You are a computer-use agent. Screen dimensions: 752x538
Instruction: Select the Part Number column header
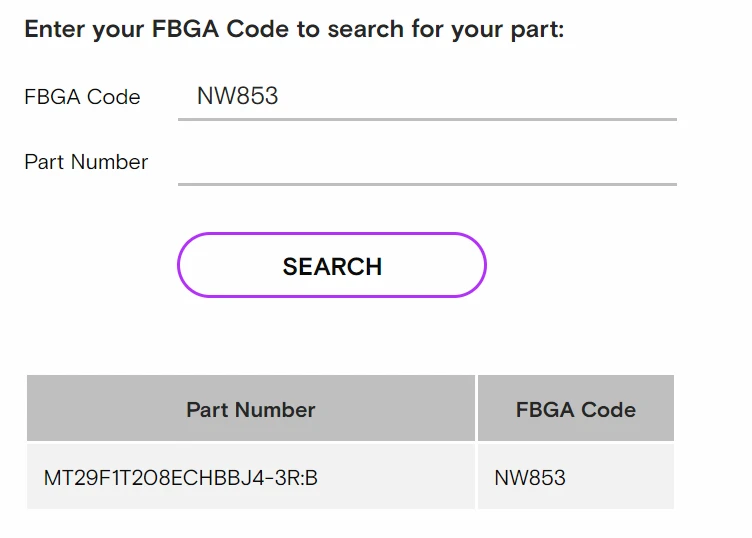(250, 409)
